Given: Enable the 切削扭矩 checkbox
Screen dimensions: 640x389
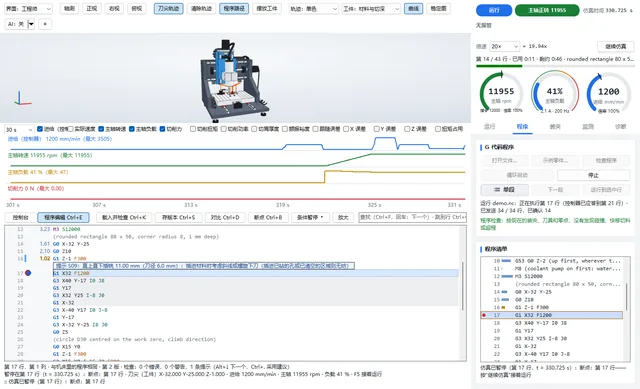Looking at the screenshot, I should pos(193,129).
